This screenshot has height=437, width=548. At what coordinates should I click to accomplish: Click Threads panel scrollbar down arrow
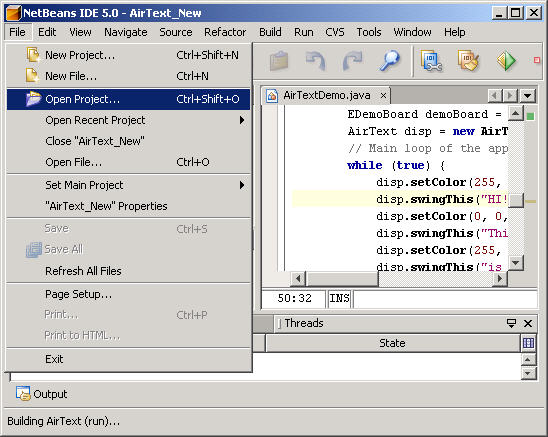[x=528, y=374]
